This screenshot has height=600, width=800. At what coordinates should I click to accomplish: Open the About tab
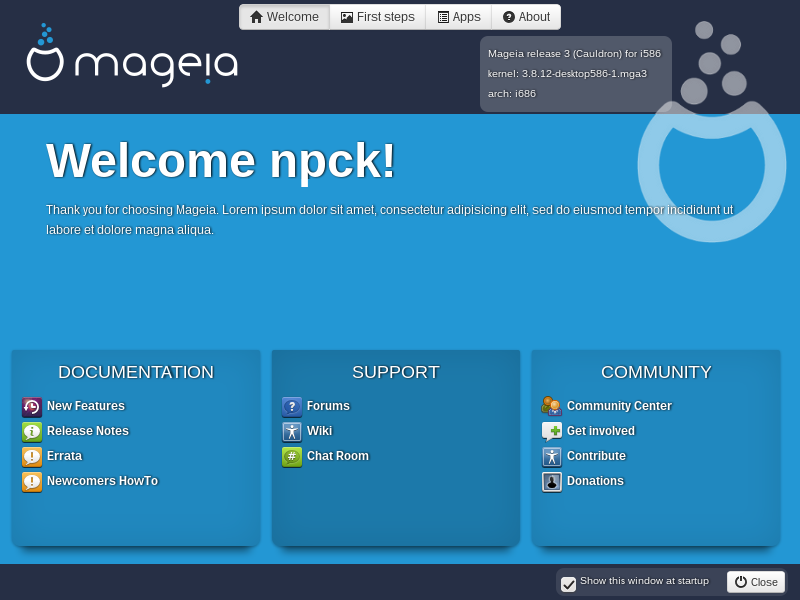[x=526, y=17]
